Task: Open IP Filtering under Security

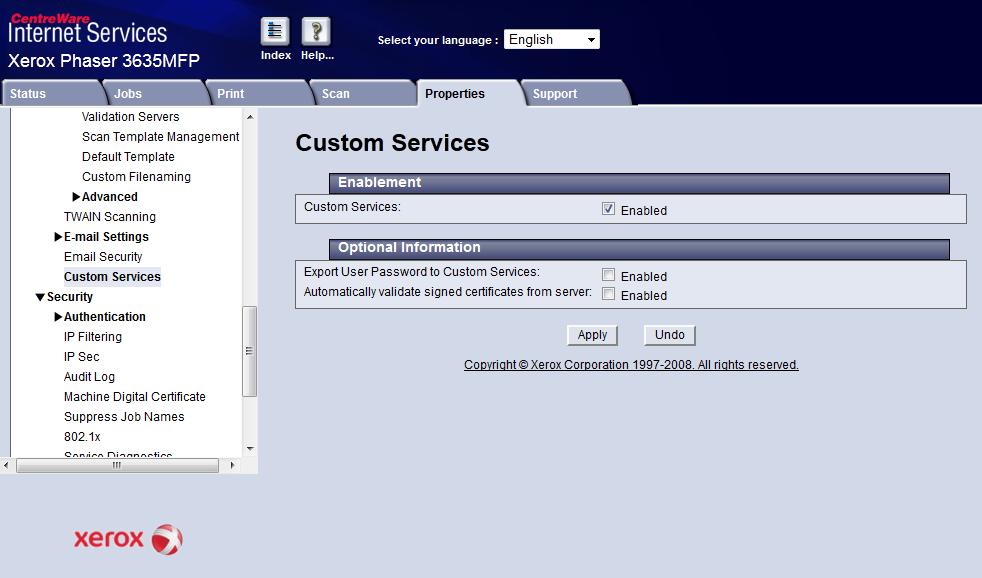Action: coord(93,337)
